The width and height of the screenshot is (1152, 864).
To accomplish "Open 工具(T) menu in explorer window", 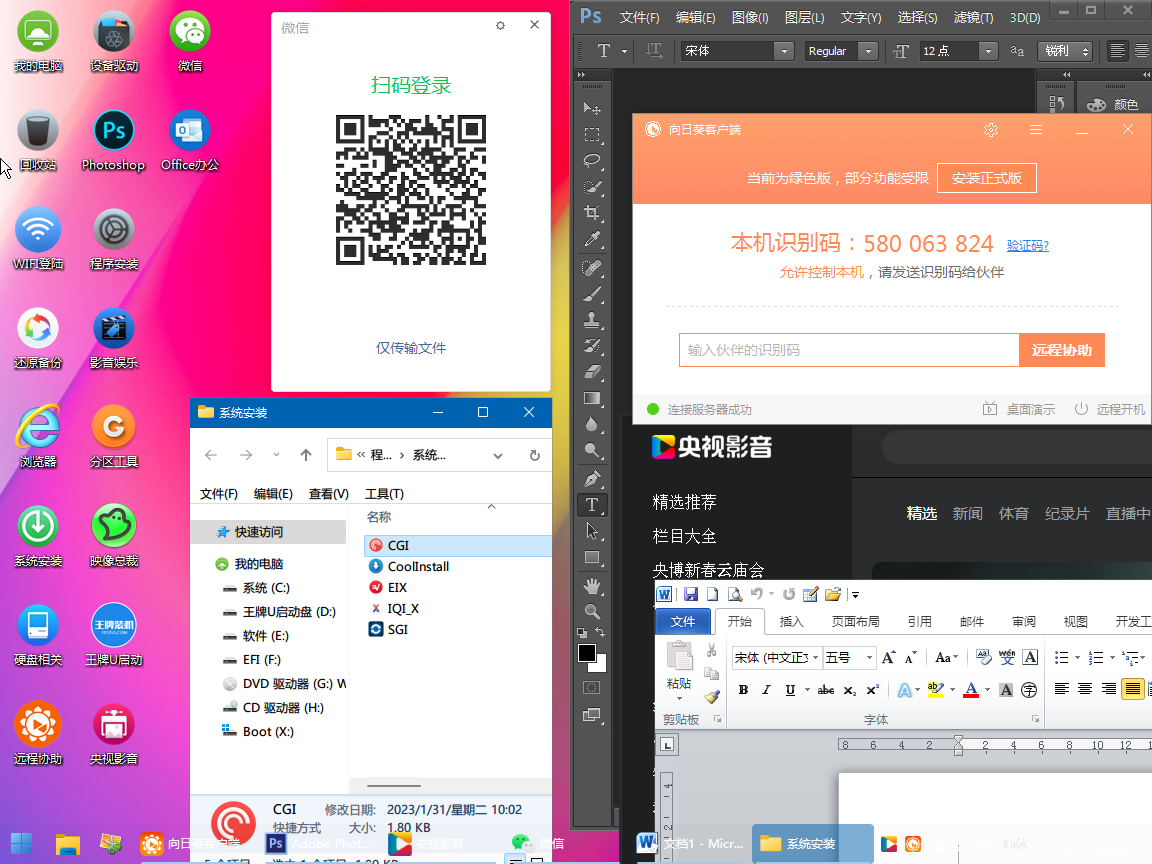I will pyautogui.click(x=384, y=494).
